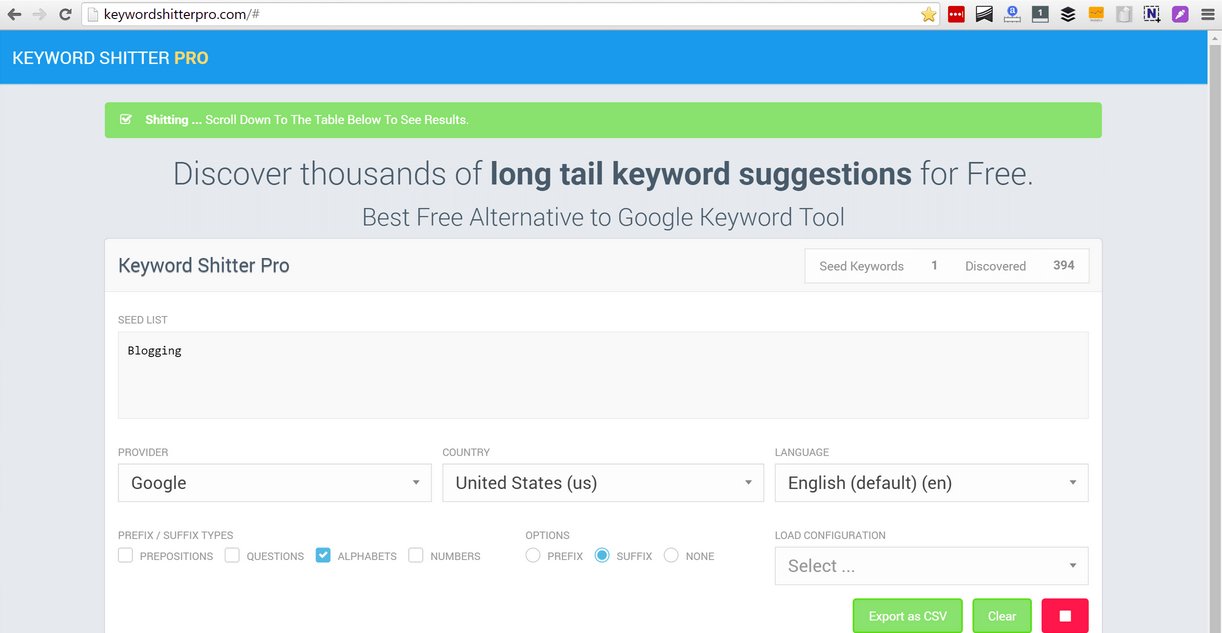Viewport: 1222px width, 633px height.
Task: Click the purple pen extension icon
Action: pyautogui.click(x=1180, y=14)
